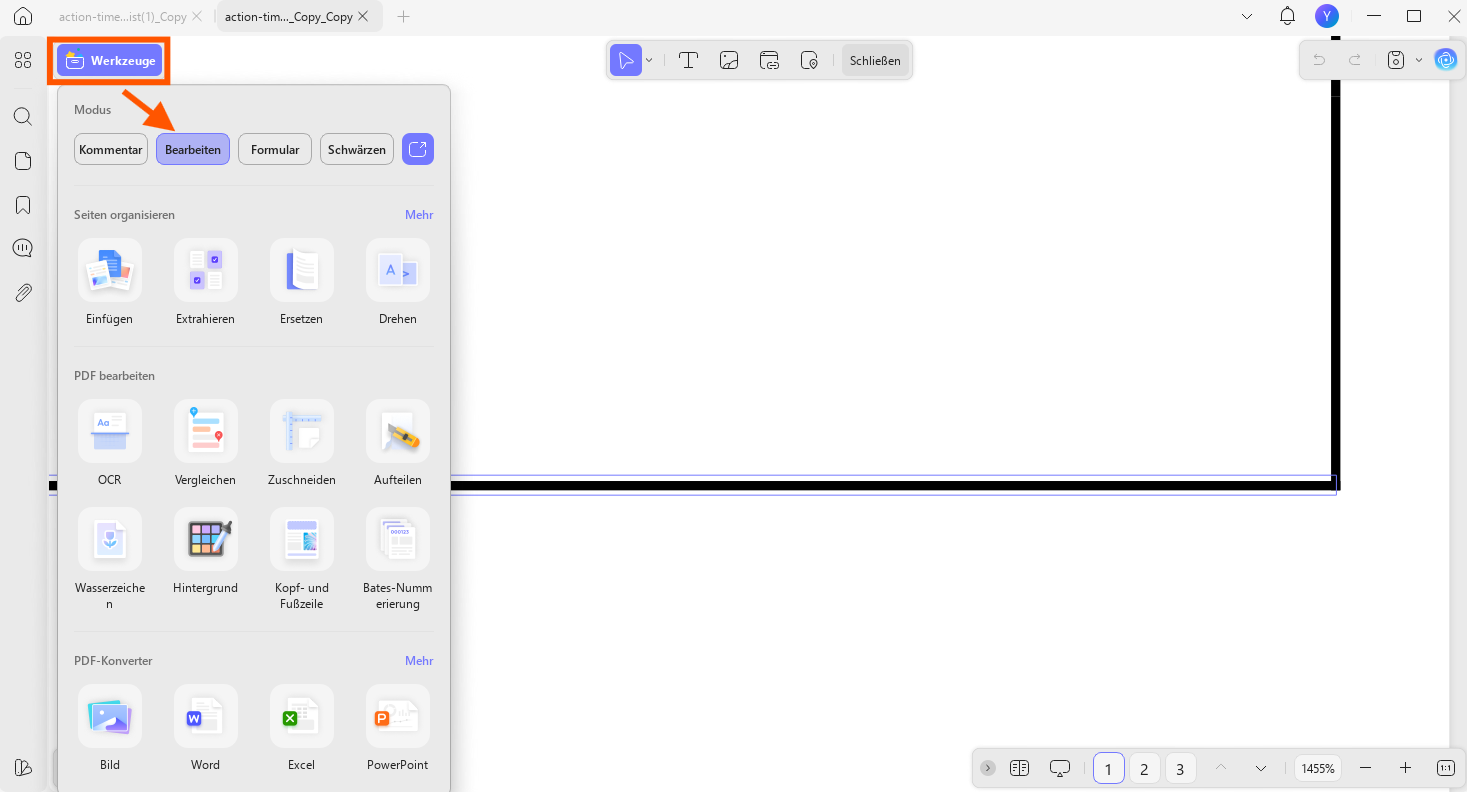The image size is (1467, 792).
Task: Convert PDF to Word
Action: pyautogui.click(x=206, y=716)
